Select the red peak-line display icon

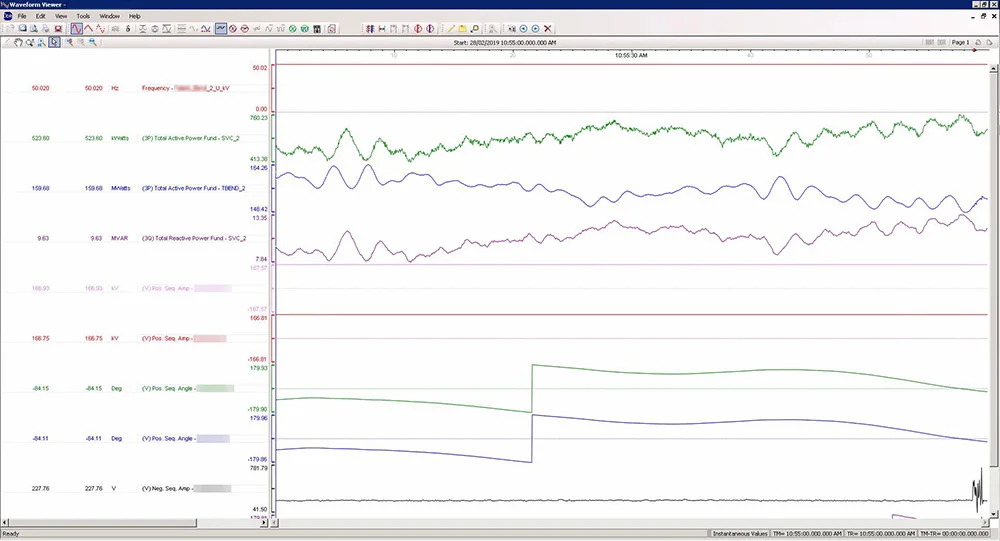pyautogui.click(x=89, y=29)
